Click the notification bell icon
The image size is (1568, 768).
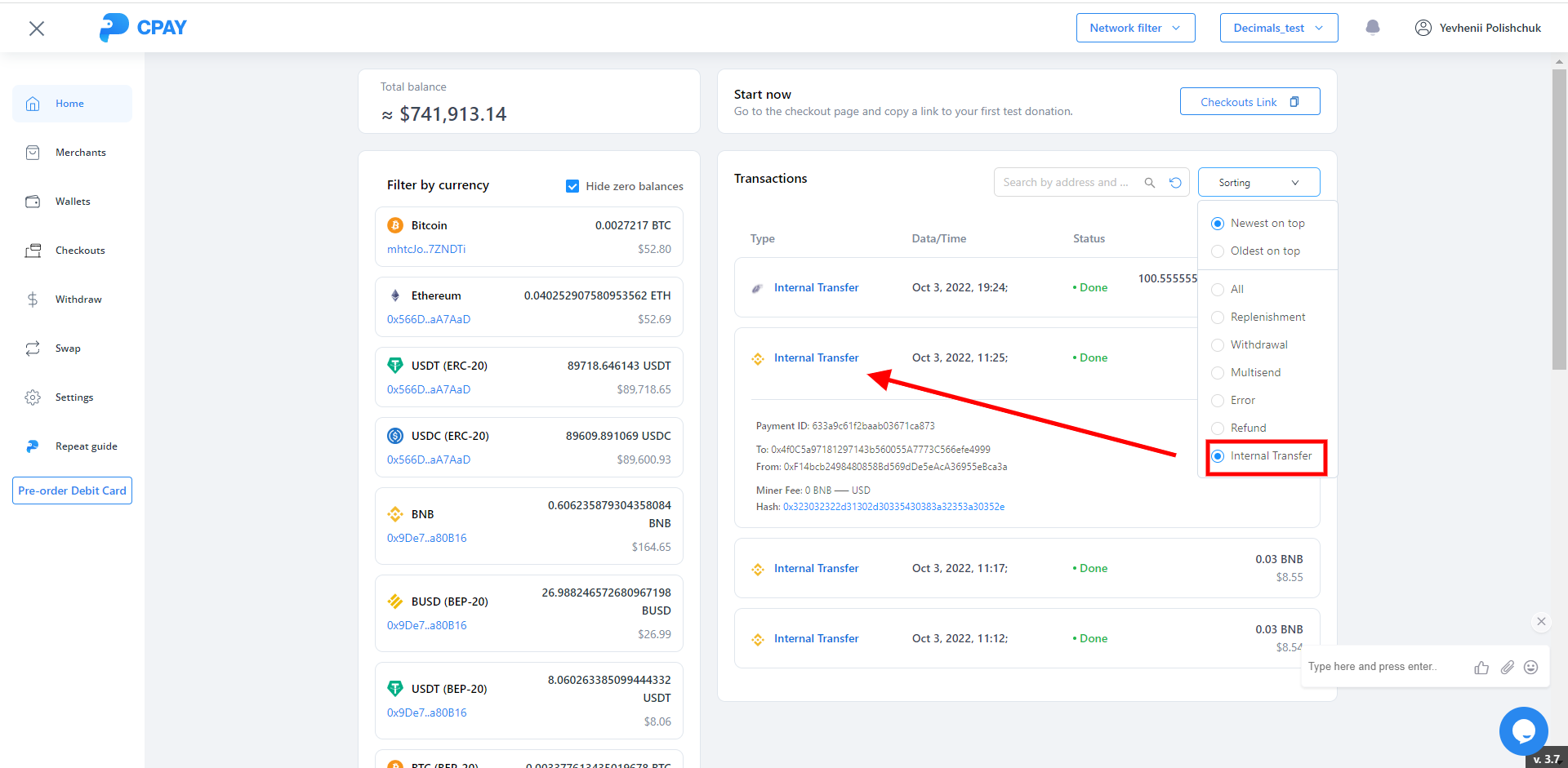1373,28
